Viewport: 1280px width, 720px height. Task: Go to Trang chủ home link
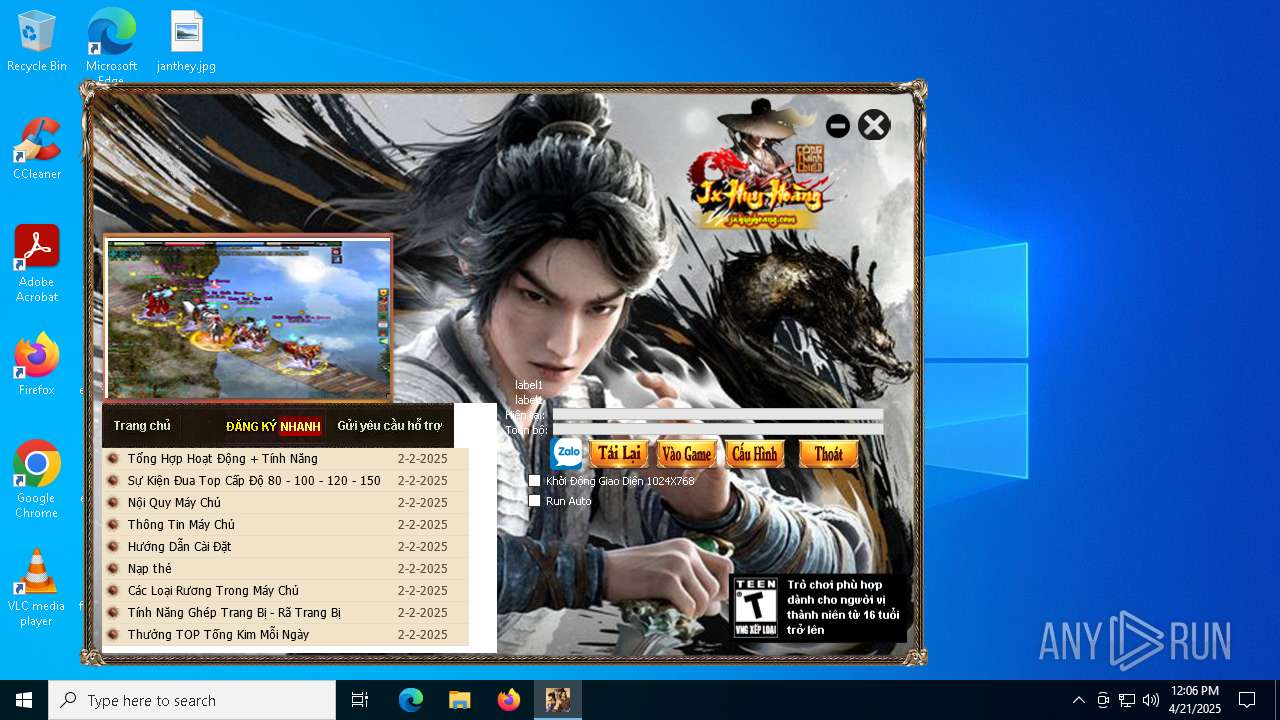pyautogui.click(x=142, y=426)
